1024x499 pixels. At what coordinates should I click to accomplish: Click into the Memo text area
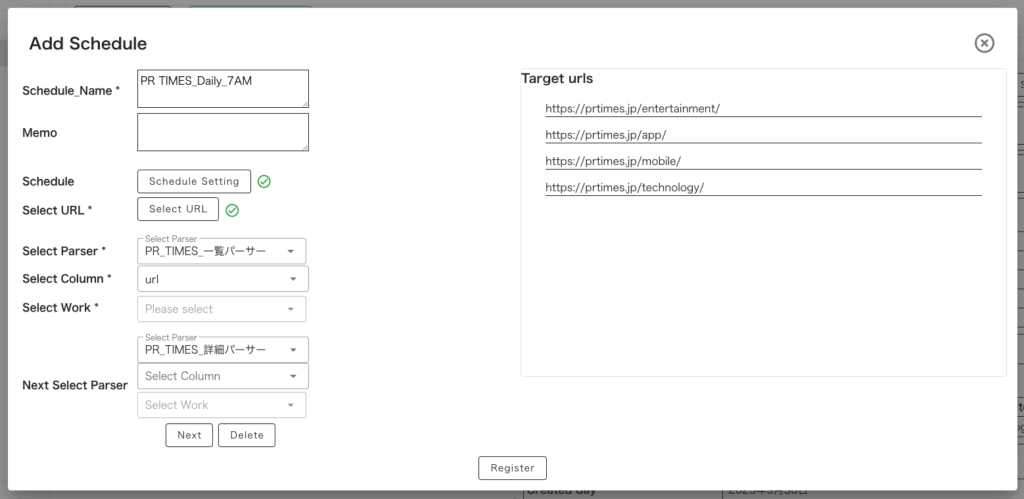coord(222,132)
